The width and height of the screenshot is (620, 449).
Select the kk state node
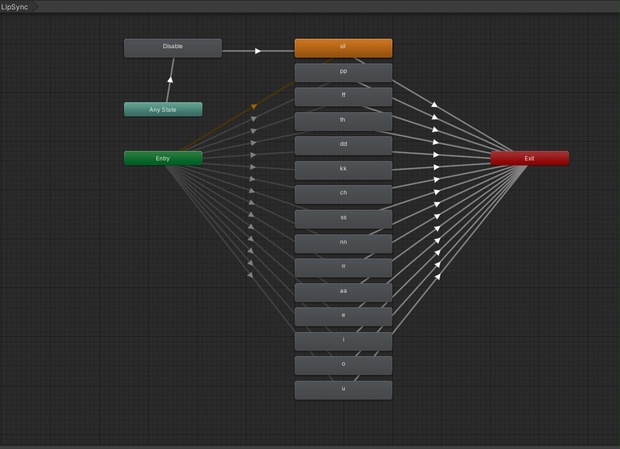(343, 170)
